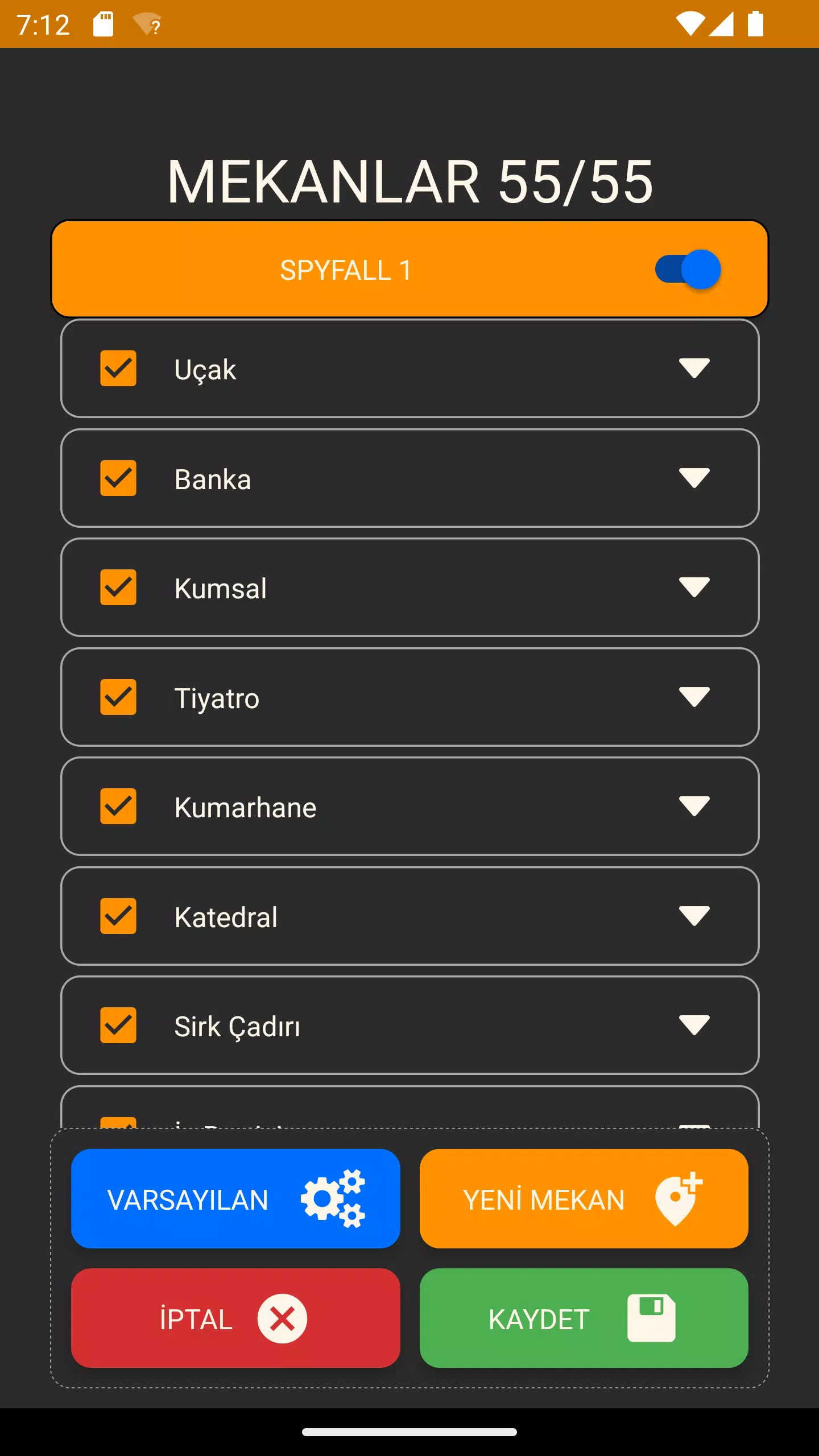Expand the Tiyatro roles arrow
The height and width of the screenshot is (1456, 819).
click(694, 697)
